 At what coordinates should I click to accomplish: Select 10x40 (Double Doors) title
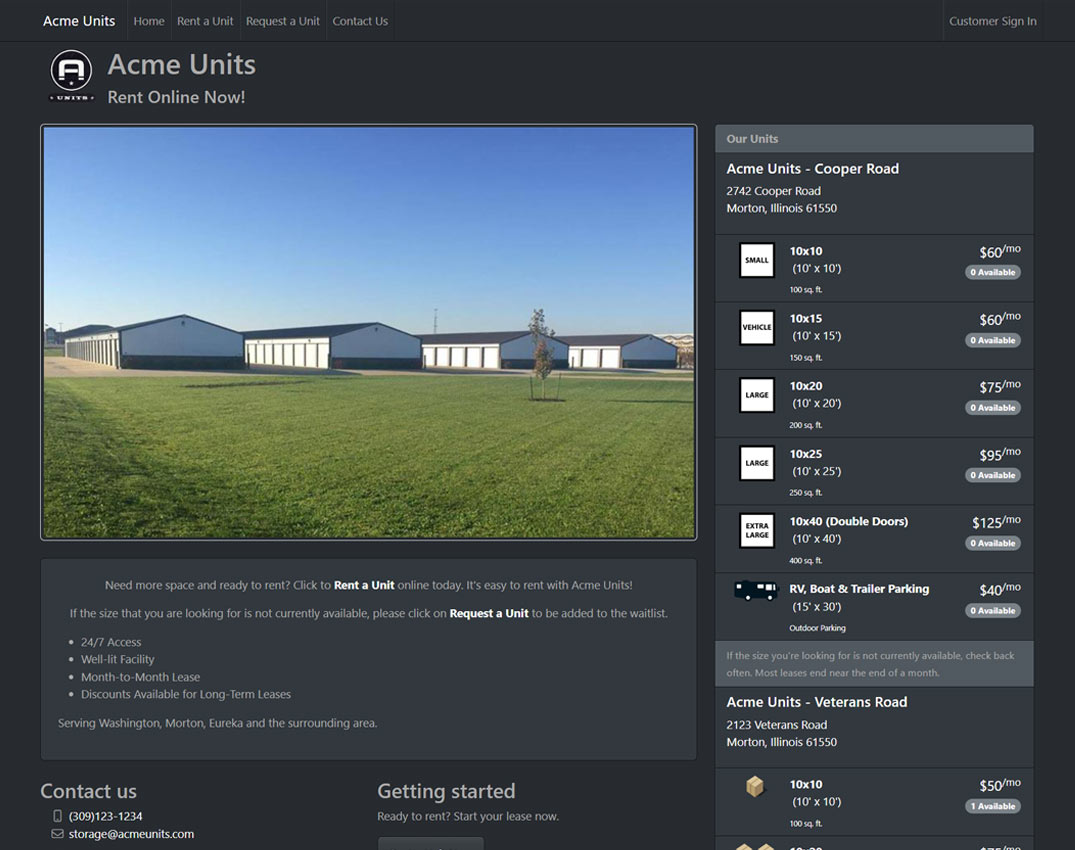point(849,521)
